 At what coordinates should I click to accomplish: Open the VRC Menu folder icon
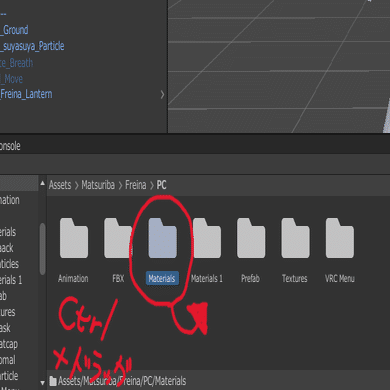pos(340,238)
